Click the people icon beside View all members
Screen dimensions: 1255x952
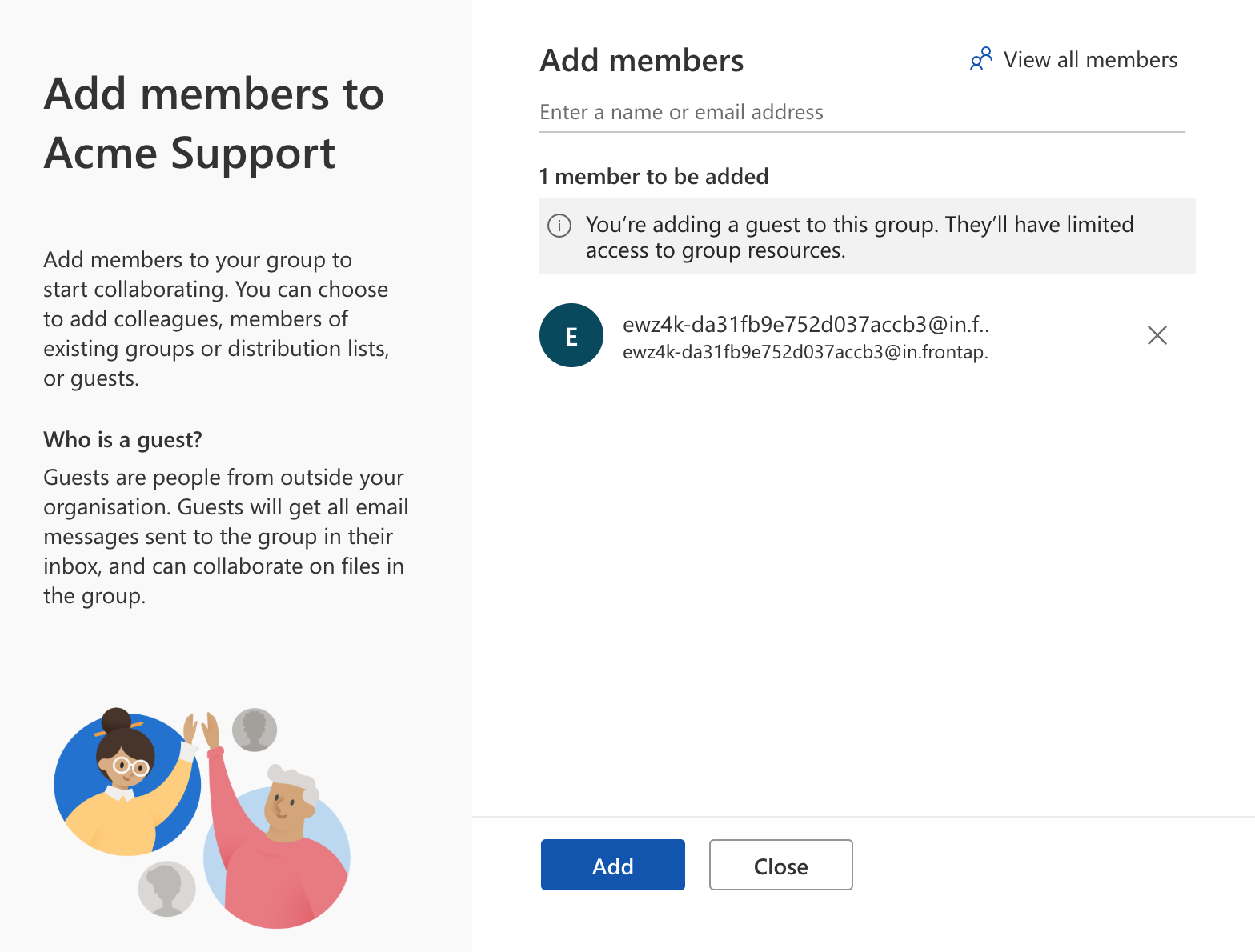coord(981,59)
